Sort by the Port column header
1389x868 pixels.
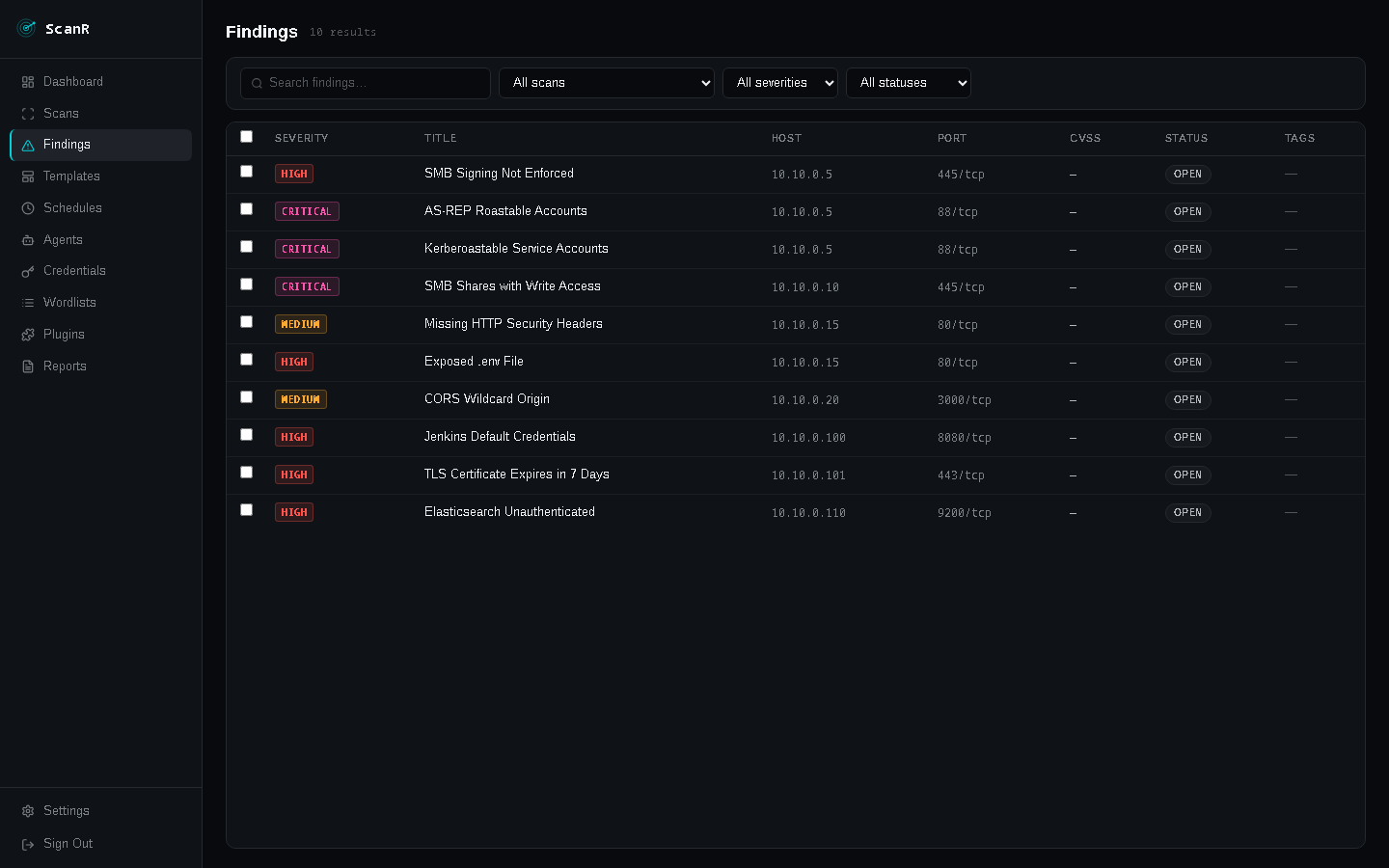952,138
